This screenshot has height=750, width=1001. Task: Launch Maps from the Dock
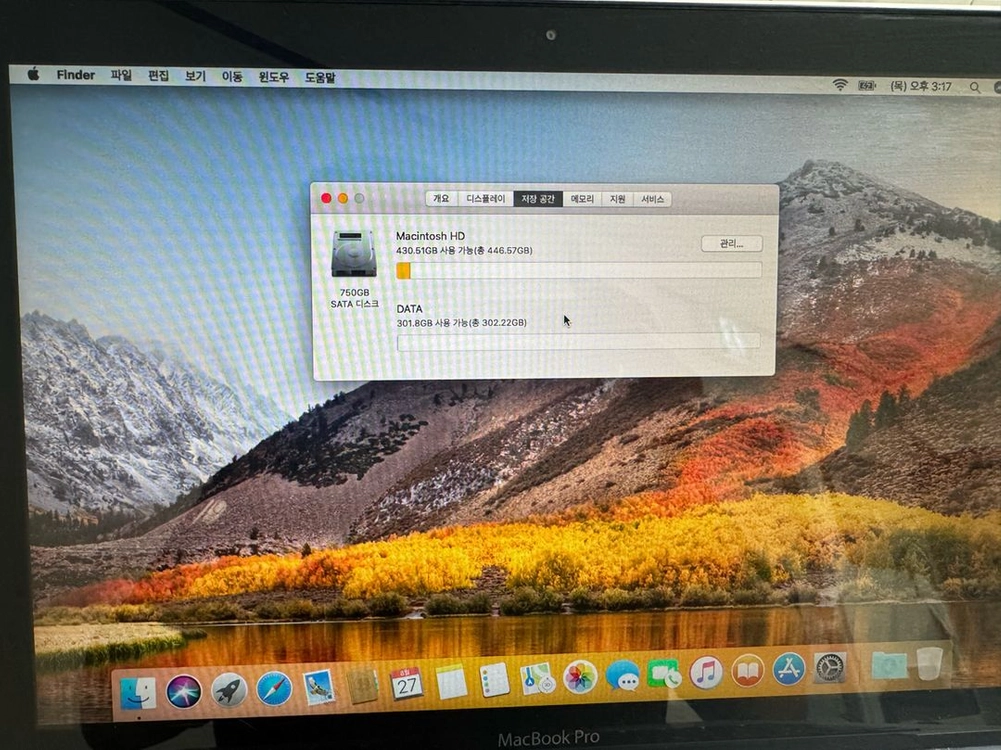coord(537,679)
